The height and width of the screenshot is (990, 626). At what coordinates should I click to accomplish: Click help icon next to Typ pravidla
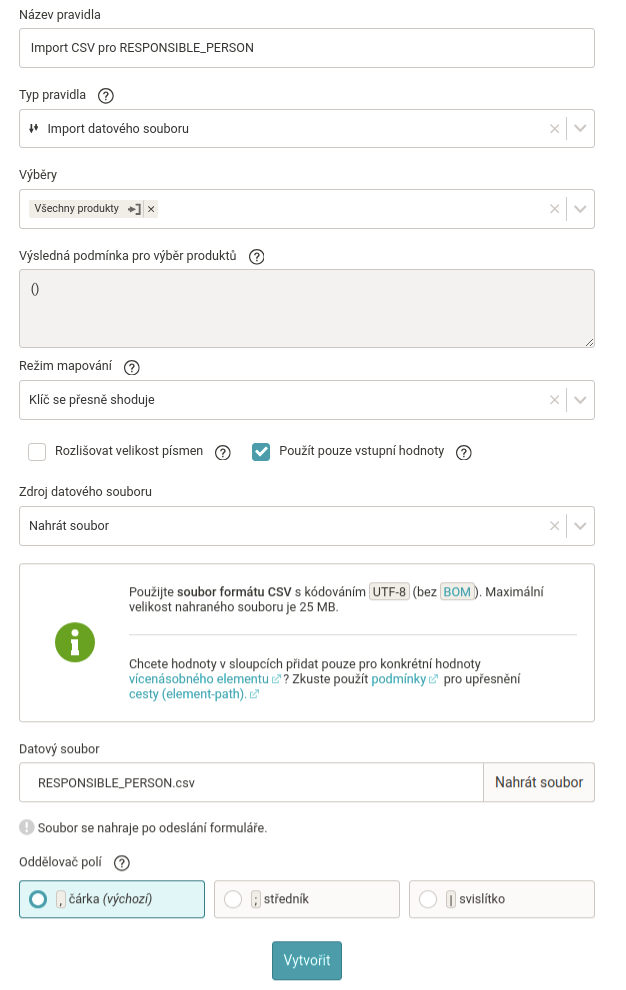click(106, 96)
